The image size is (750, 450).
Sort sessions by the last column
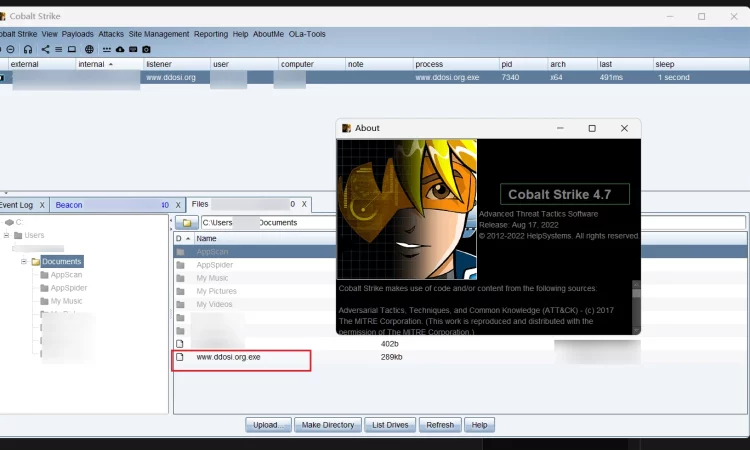pos(624,64)
